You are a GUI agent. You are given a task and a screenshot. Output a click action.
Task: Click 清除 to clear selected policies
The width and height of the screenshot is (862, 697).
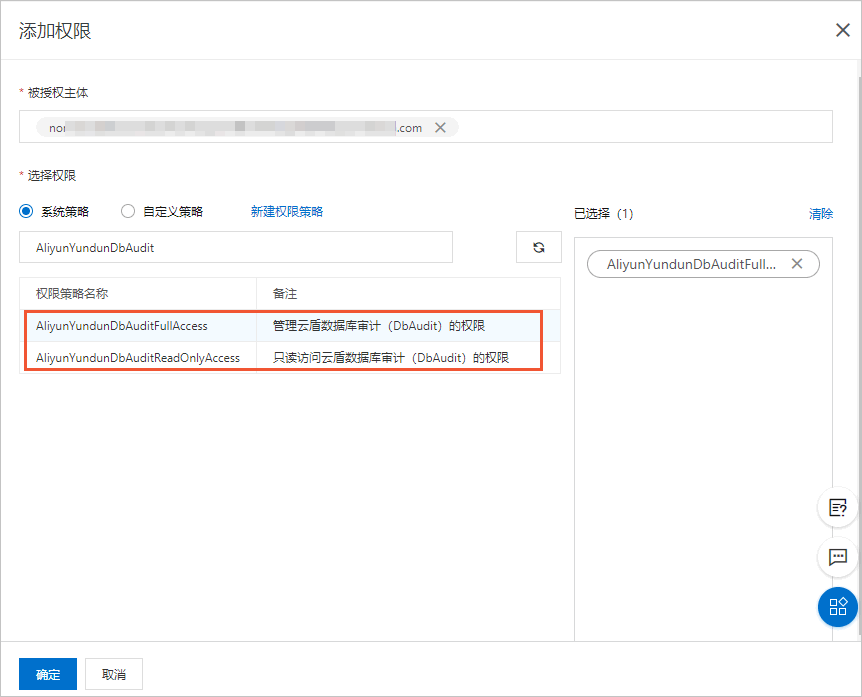coord(821,213)
